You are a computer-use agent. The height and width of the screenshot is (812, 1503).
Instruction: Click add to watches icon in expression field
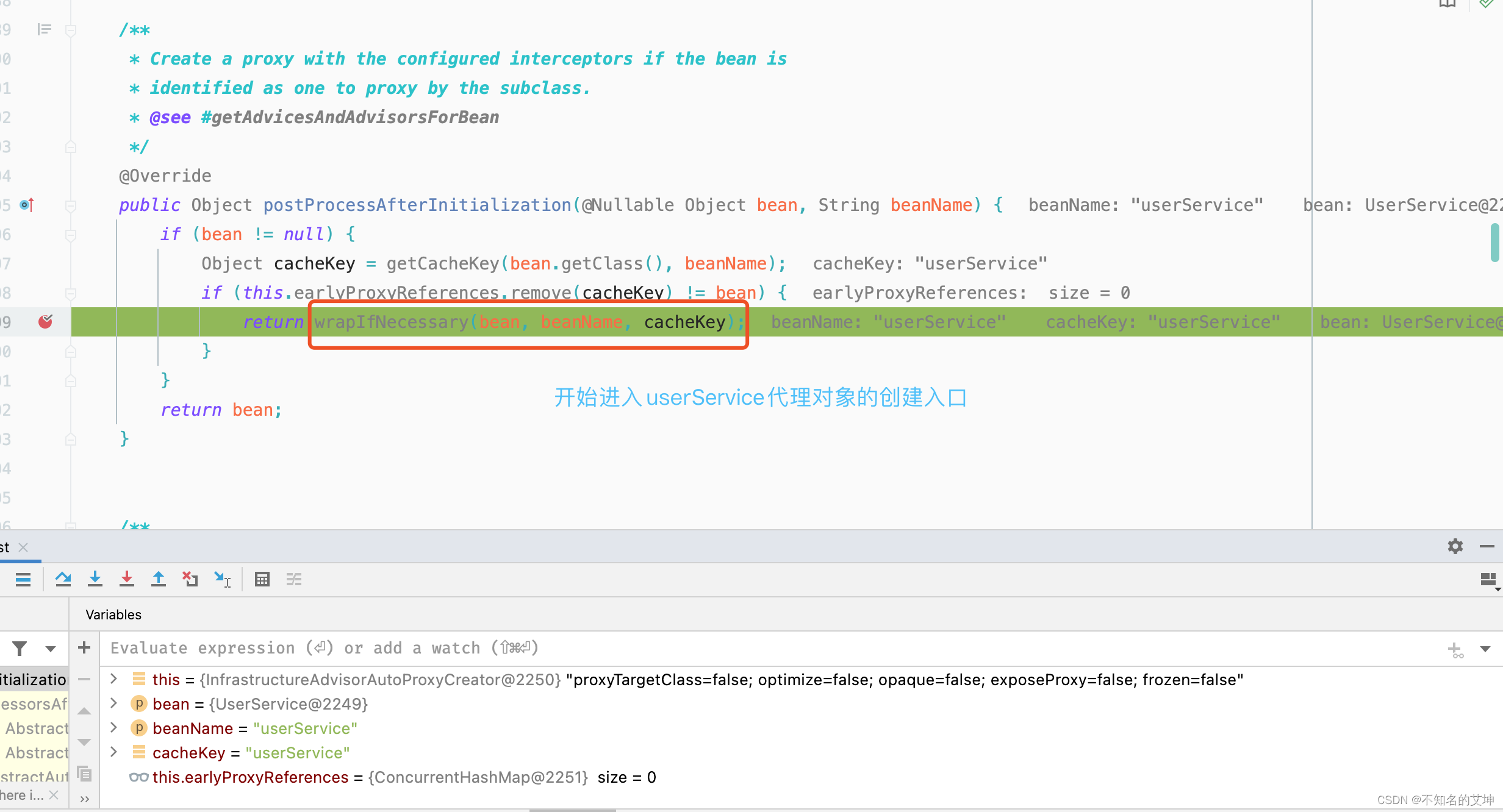(1455, 650)
